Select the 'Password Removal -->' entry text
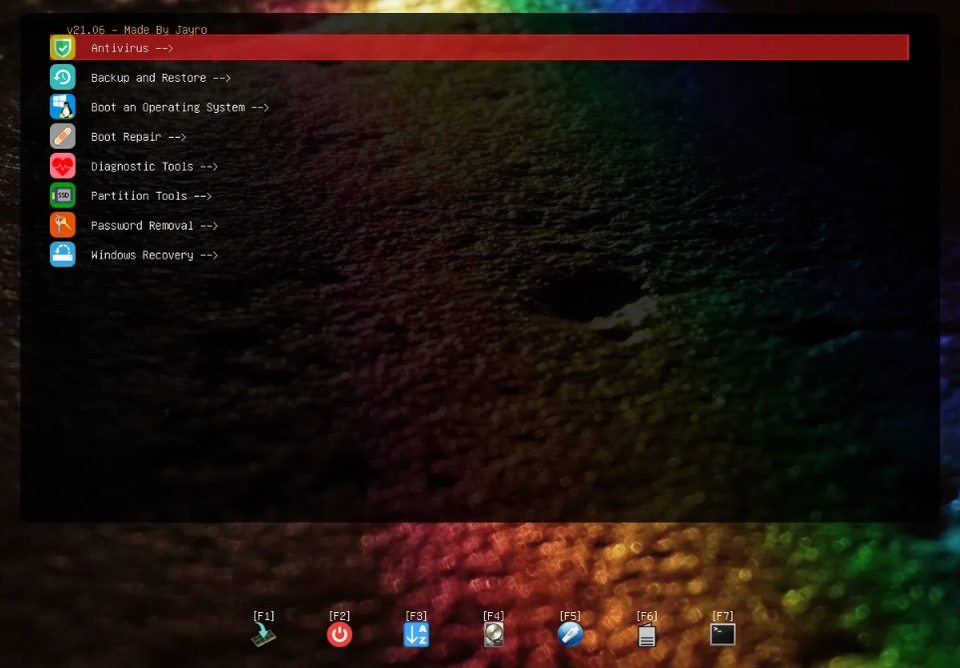 tap(154, 225)
